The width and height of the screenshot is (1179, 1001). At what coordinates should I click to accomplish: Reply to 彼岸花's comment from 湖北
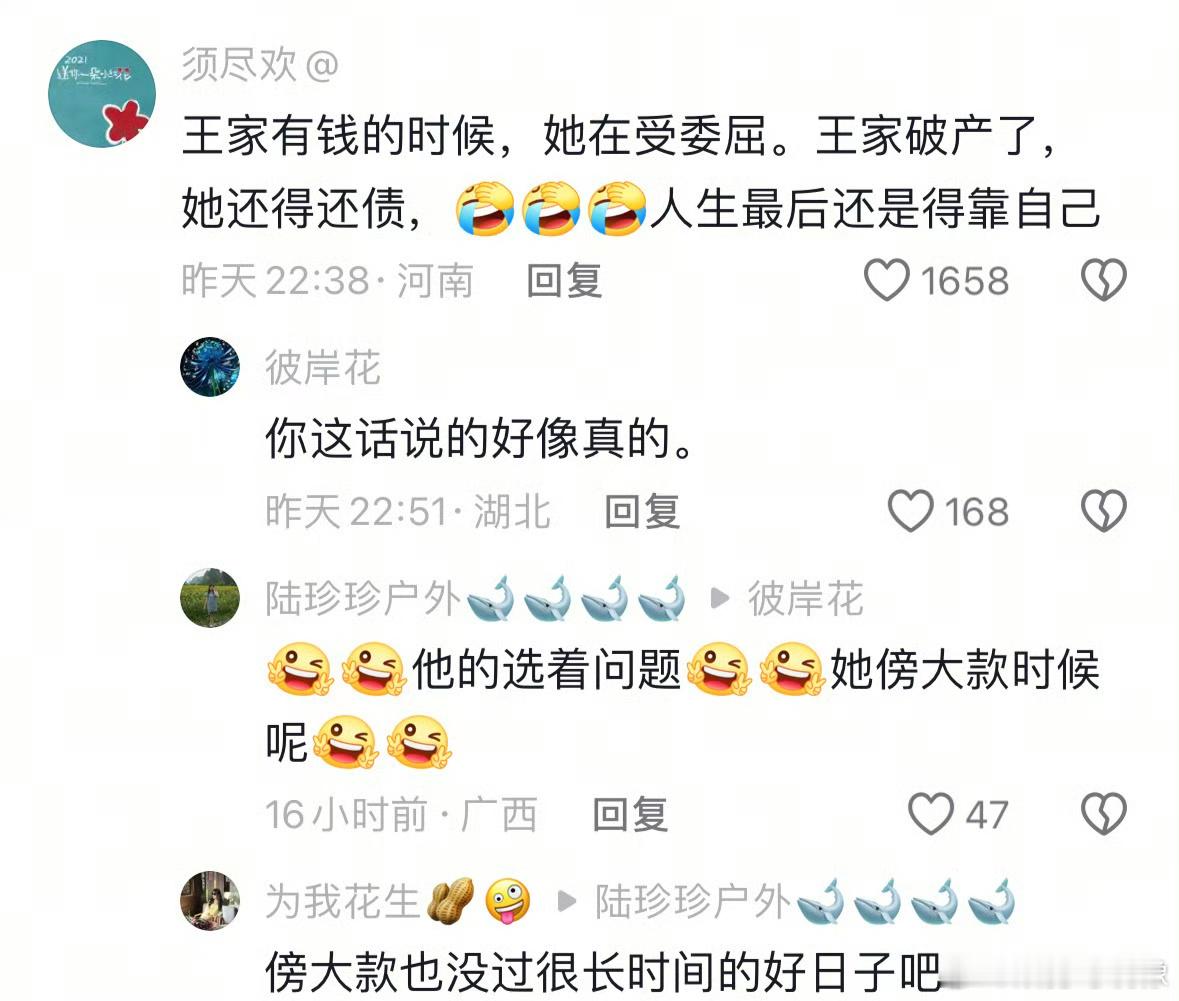click(642, 511)
